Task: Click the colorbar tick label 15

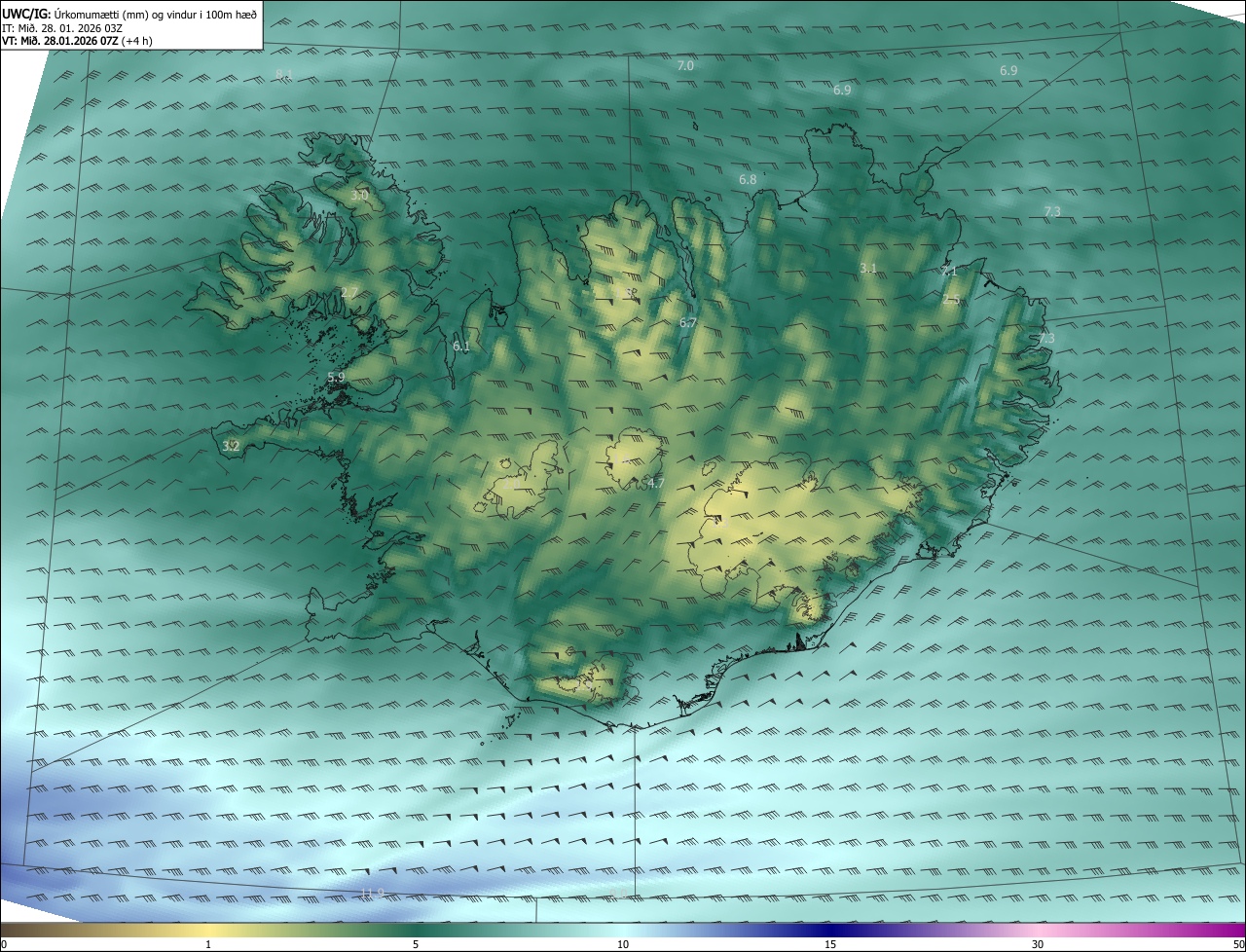Action: (830, 944)
